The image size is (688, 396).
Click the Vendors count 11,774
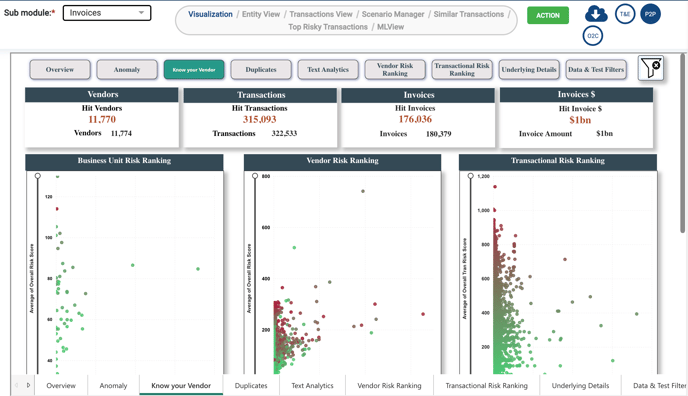click(x=121, y=133)
